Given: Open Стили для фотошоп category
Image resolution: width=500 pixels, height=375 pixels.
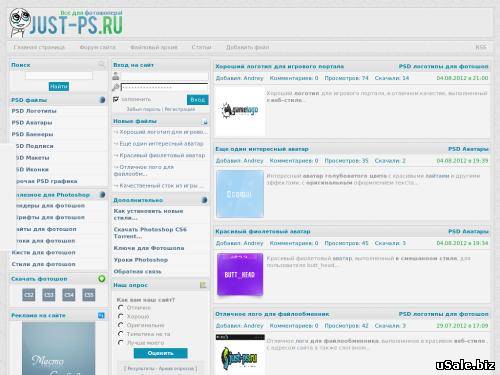Looking at the screenshot, I should [43, 264].
